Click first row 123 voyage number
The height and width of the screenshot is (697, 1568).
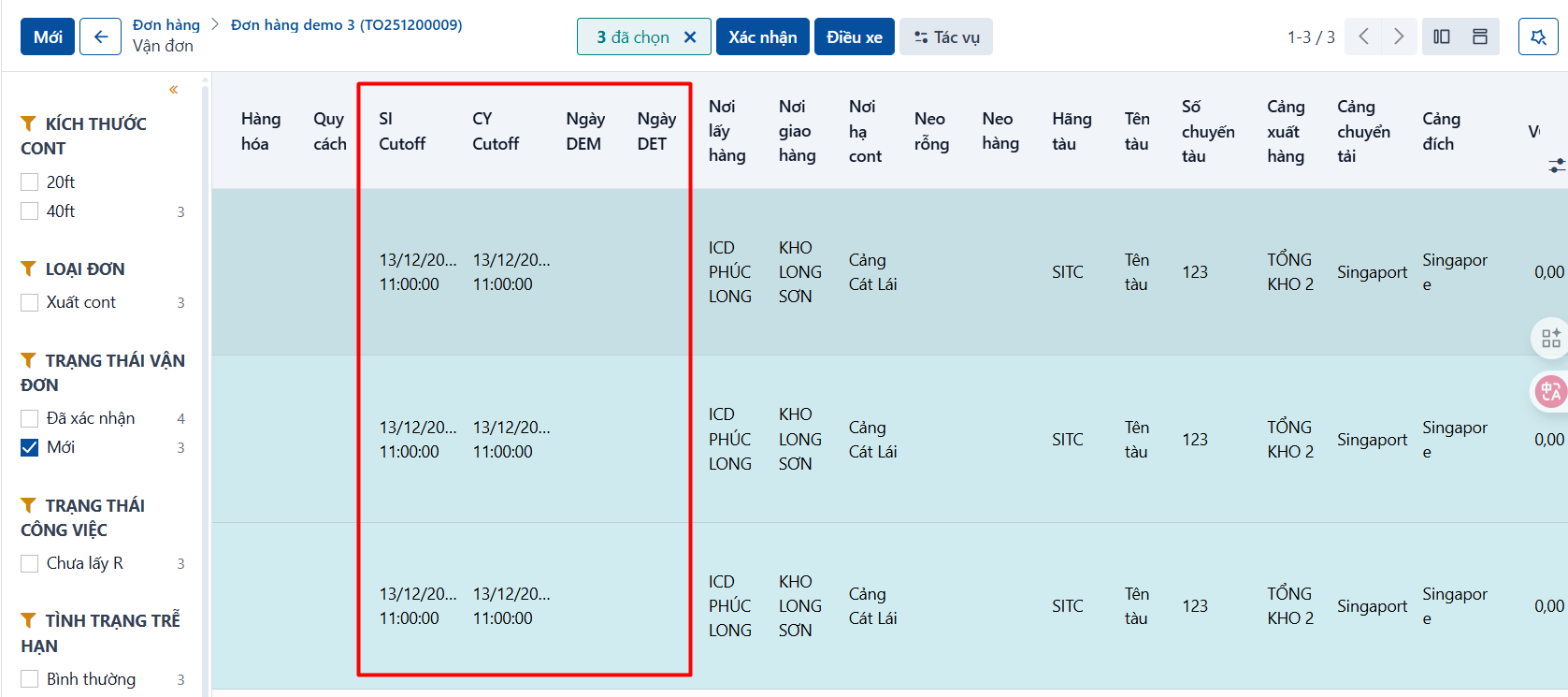coord(1195,272)
